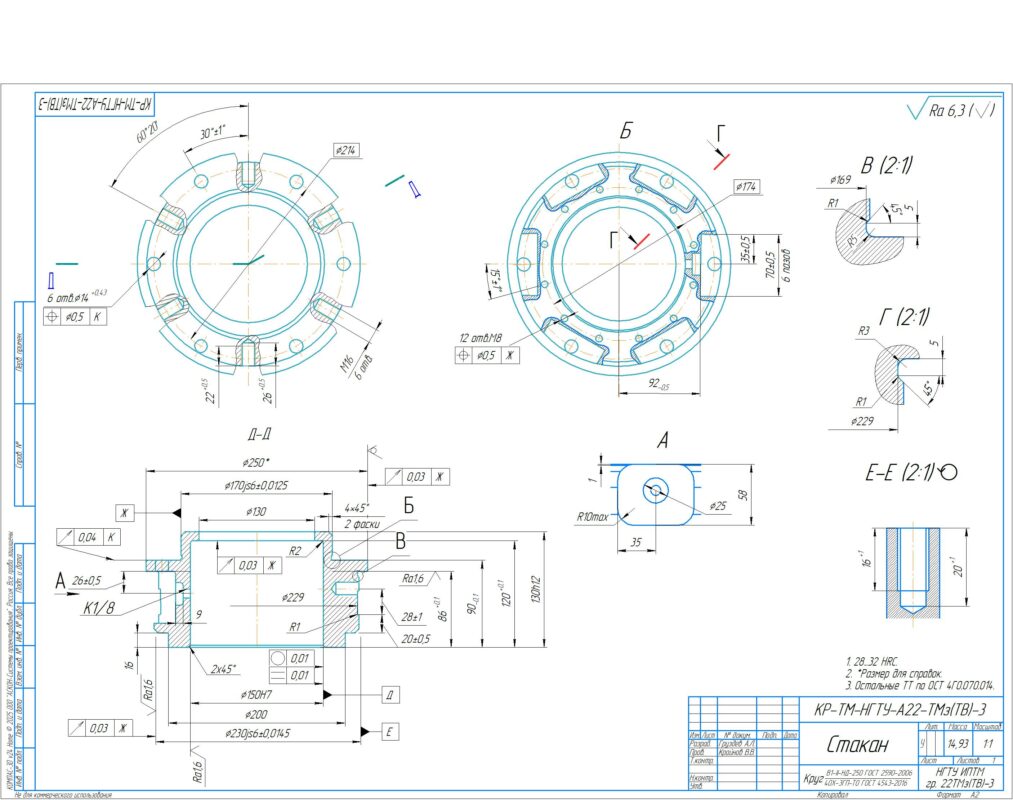Click the '28±1' dimension
This screenshot has width=1013, height=800.
[412, 617]
